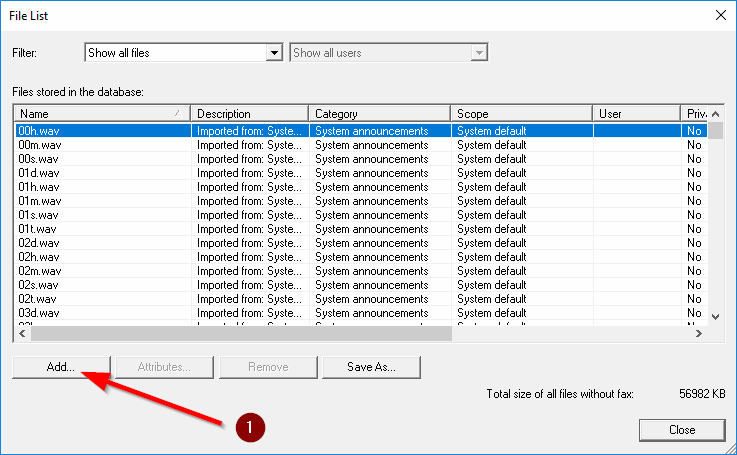
Task: Click the Remove button
Action: tap(268, 367)
